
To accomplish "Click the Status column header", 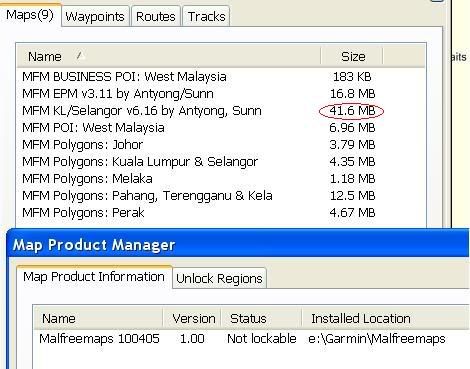I will coord(262,319).
